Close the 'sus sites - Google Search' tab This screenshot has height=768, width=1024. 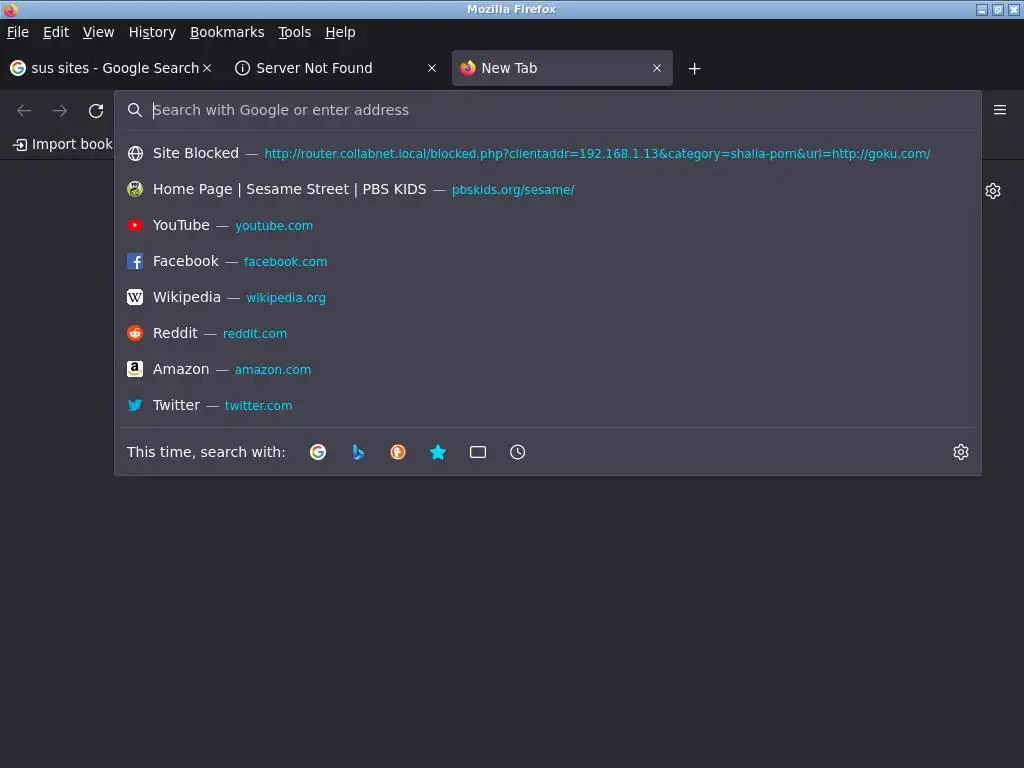[207, 68]
